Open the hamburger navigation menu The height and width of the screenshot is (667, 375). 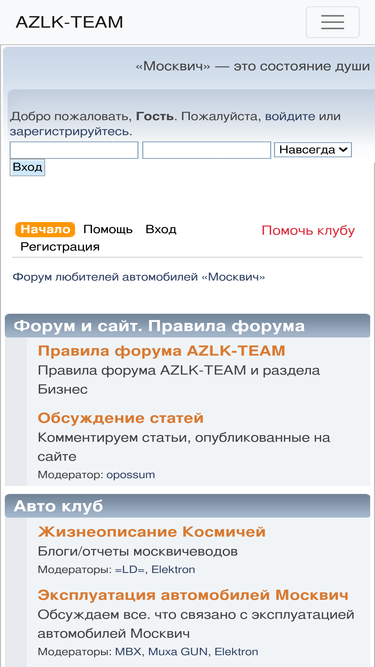coord(332,22)
